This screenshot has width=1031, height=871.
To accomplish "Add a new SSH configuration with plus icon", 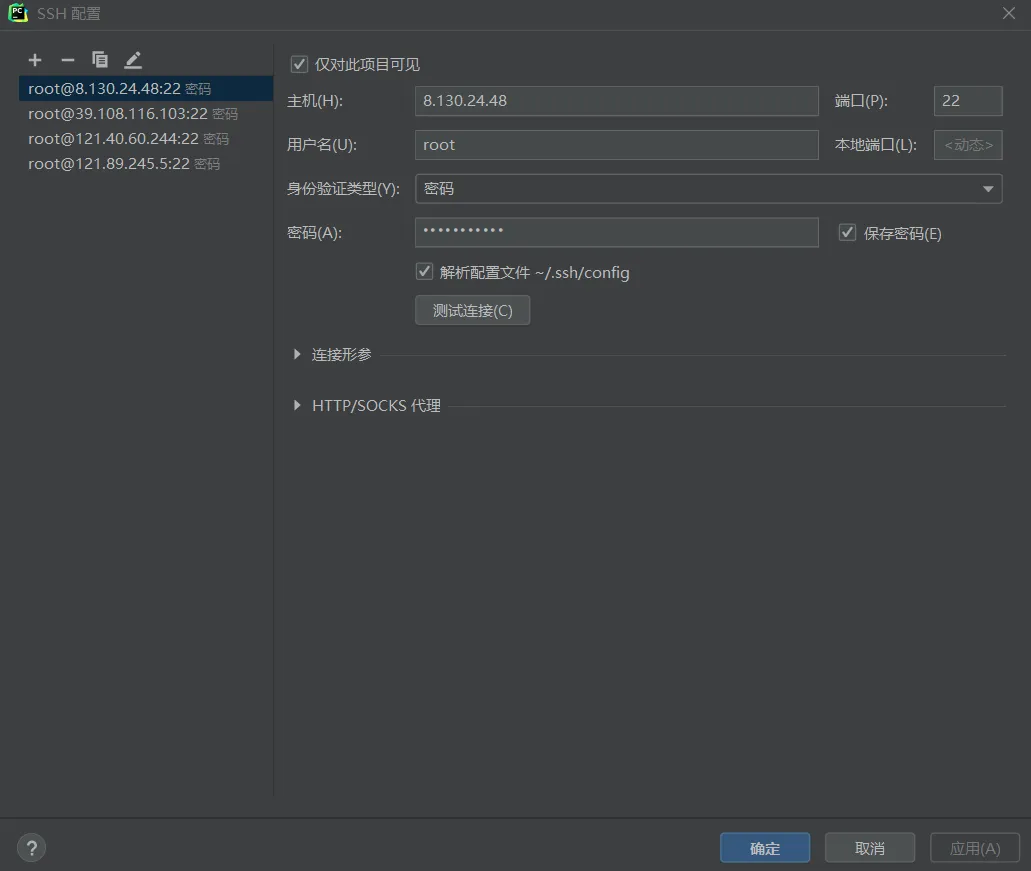I will 35,60.
